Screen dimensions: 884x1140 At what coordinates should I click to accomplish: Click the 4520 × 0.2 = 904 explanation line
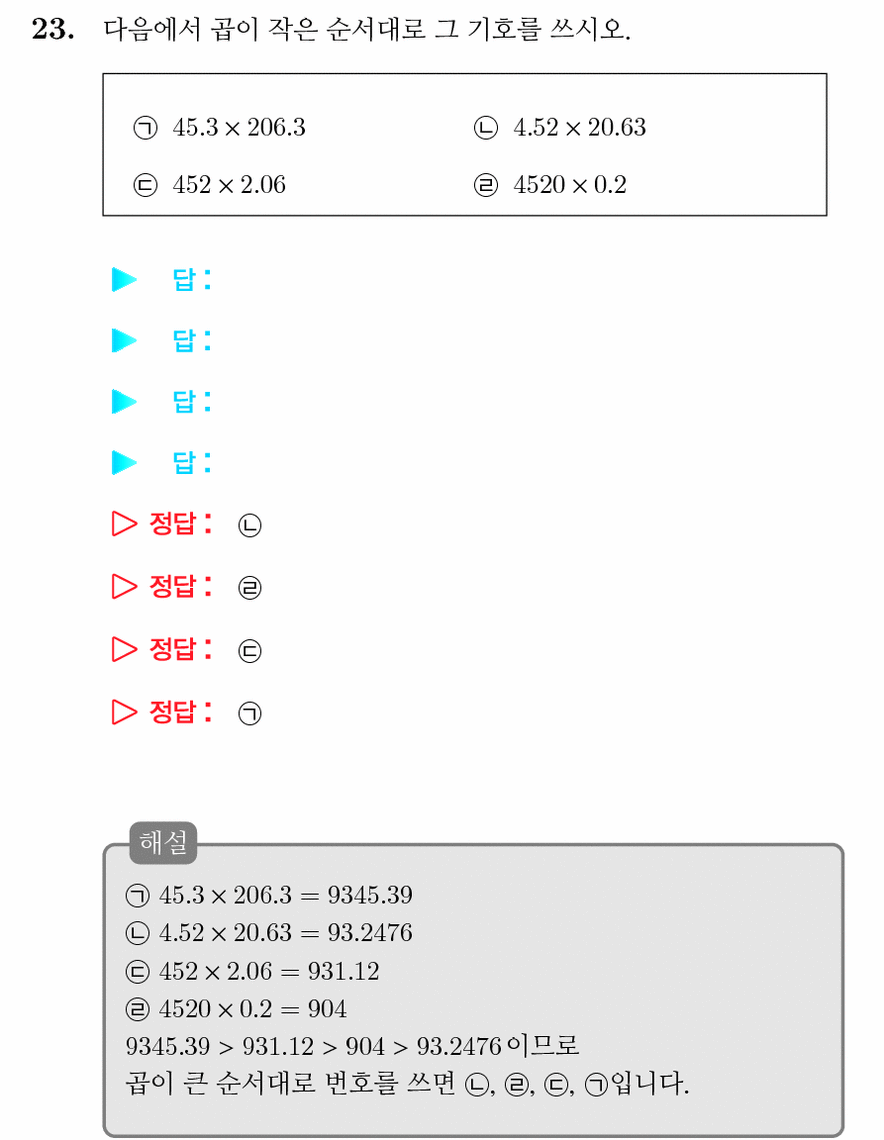236,1009
